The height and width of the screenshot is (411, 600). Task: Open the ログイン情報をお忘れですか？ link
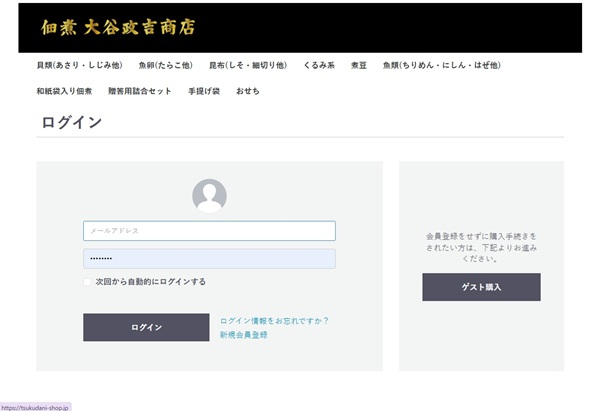click(x=274, y=321)
